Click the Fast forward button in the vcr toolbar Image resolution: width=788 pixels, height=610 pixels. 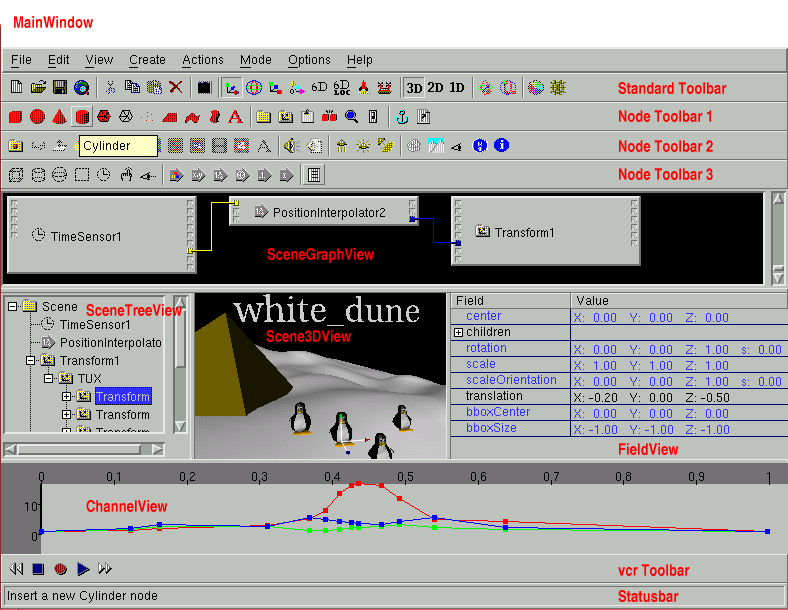click(x=105, y=569)
